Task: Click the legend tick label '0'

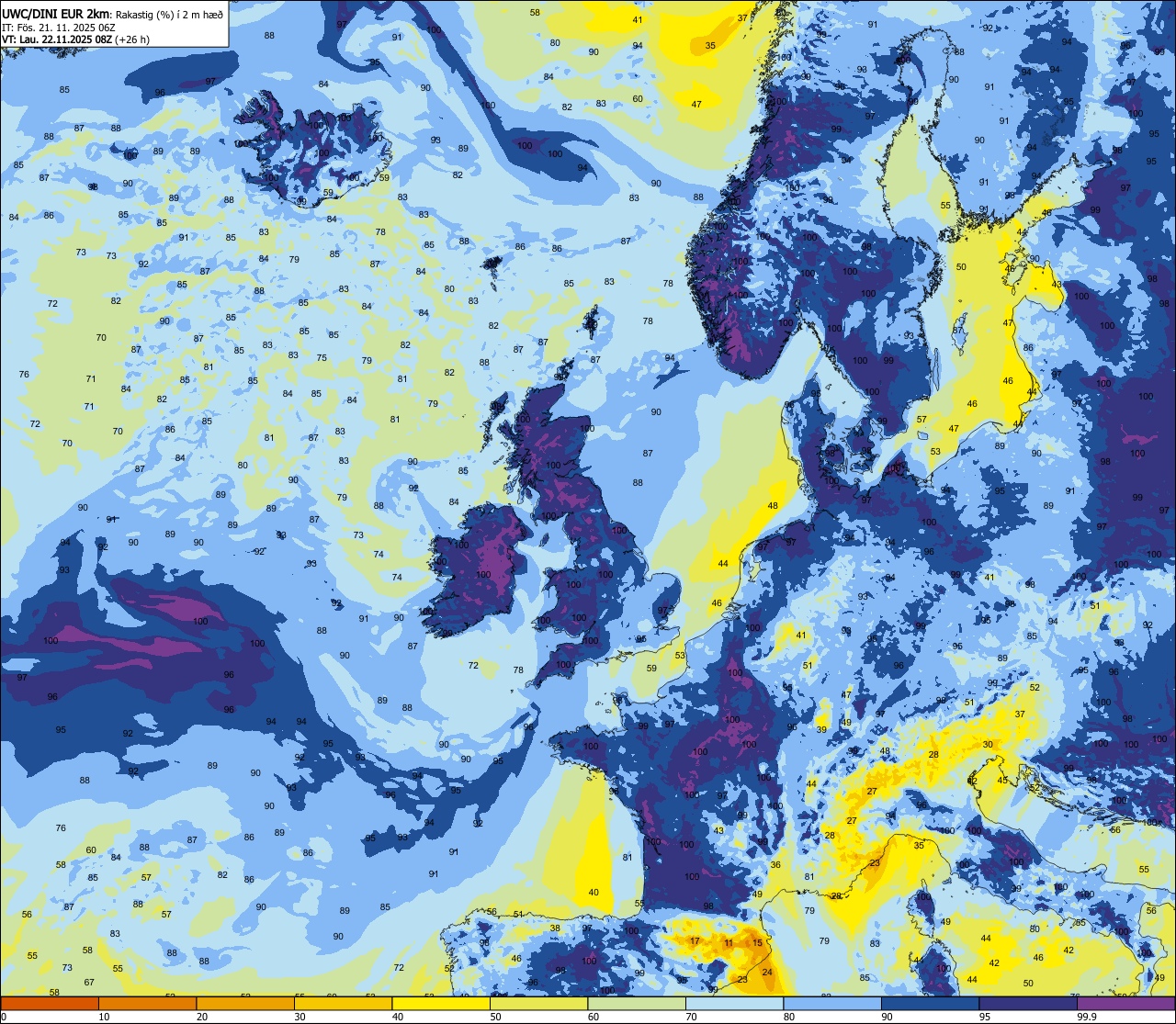Action: [4, 1017]
